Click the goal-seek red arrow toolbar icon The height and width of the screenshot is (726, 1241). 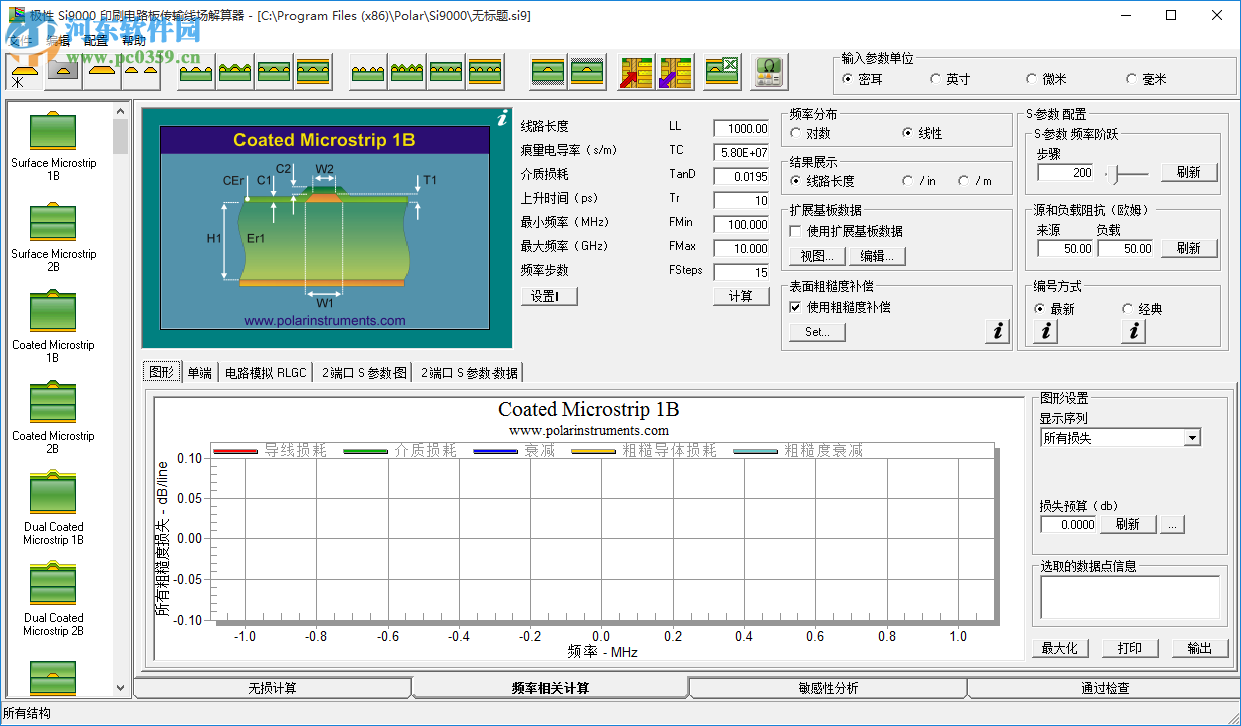(x=634, y=70)
